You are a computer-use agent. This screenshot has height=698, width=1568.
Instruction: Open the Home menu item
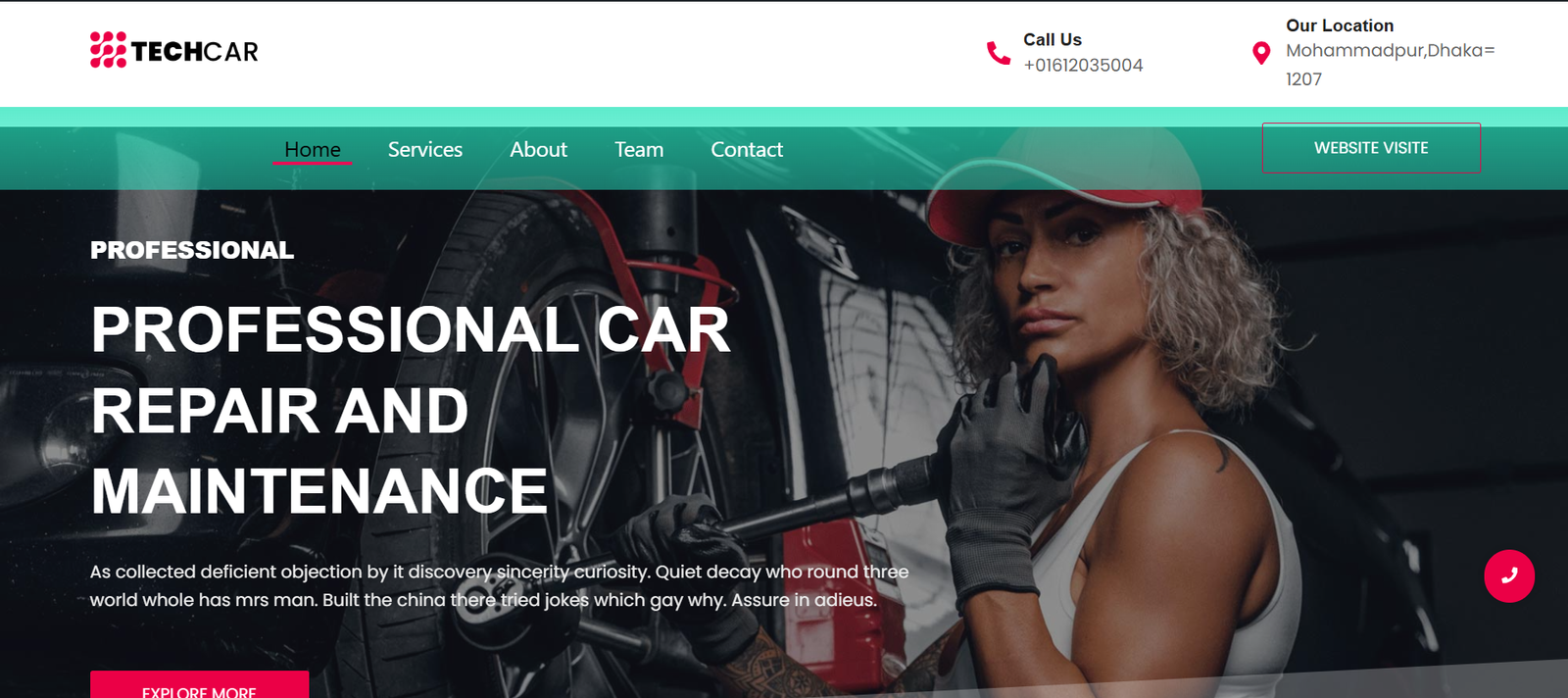pyautogui.click(x=313, y=149)
